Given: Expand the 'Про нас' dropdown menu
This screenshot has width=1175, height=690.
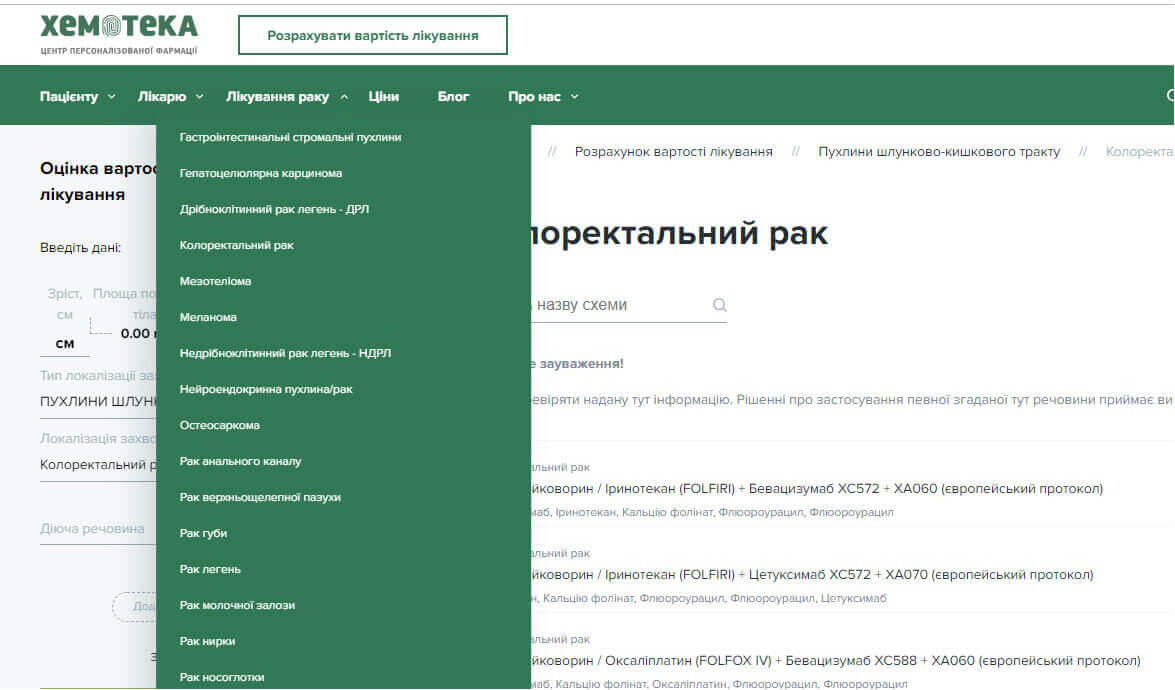Looking at the screenshot, I should click(536, 96).
